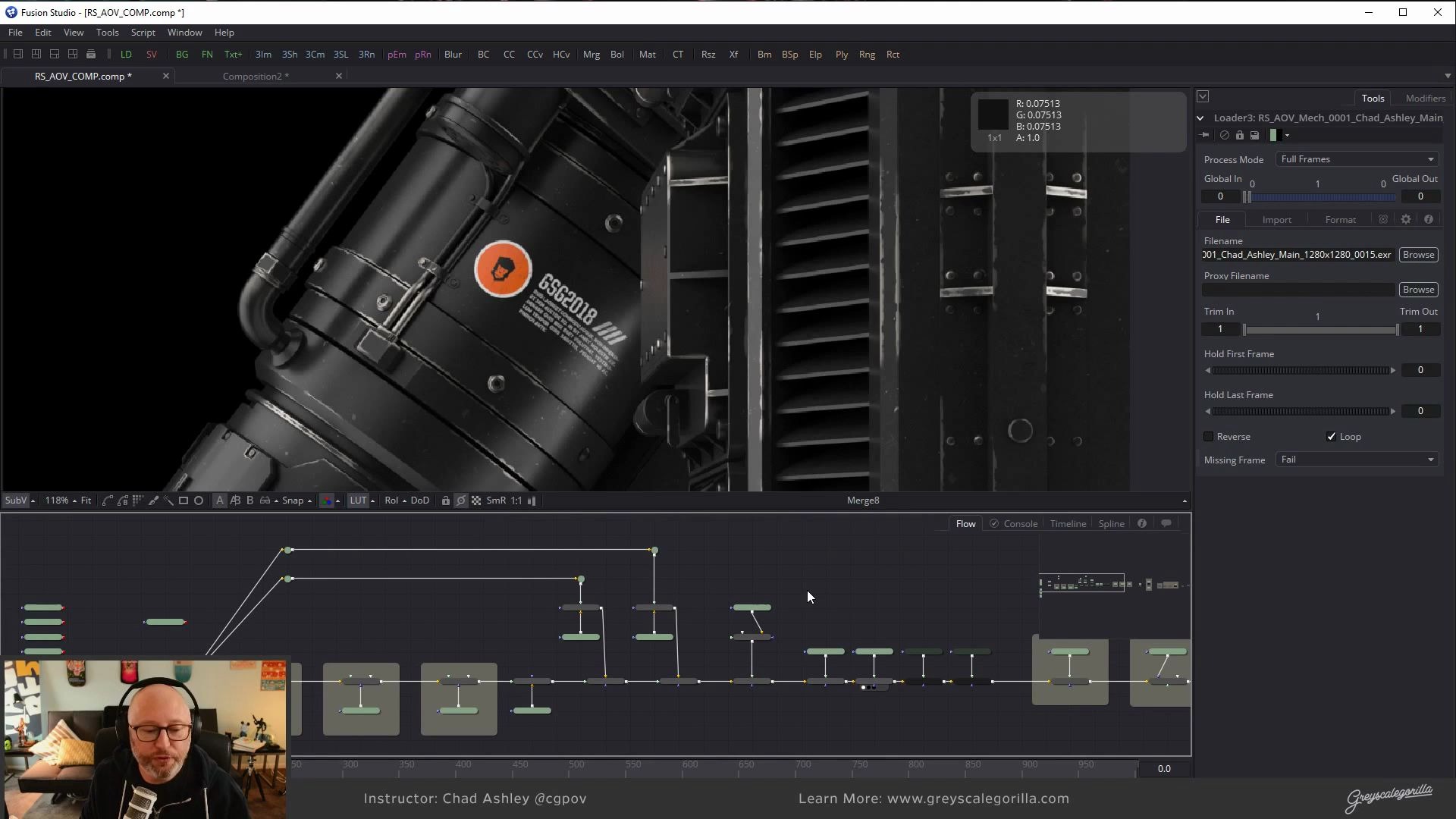
Task: Click the viewer controls icon beside 1:1
Action: (532, 500)
